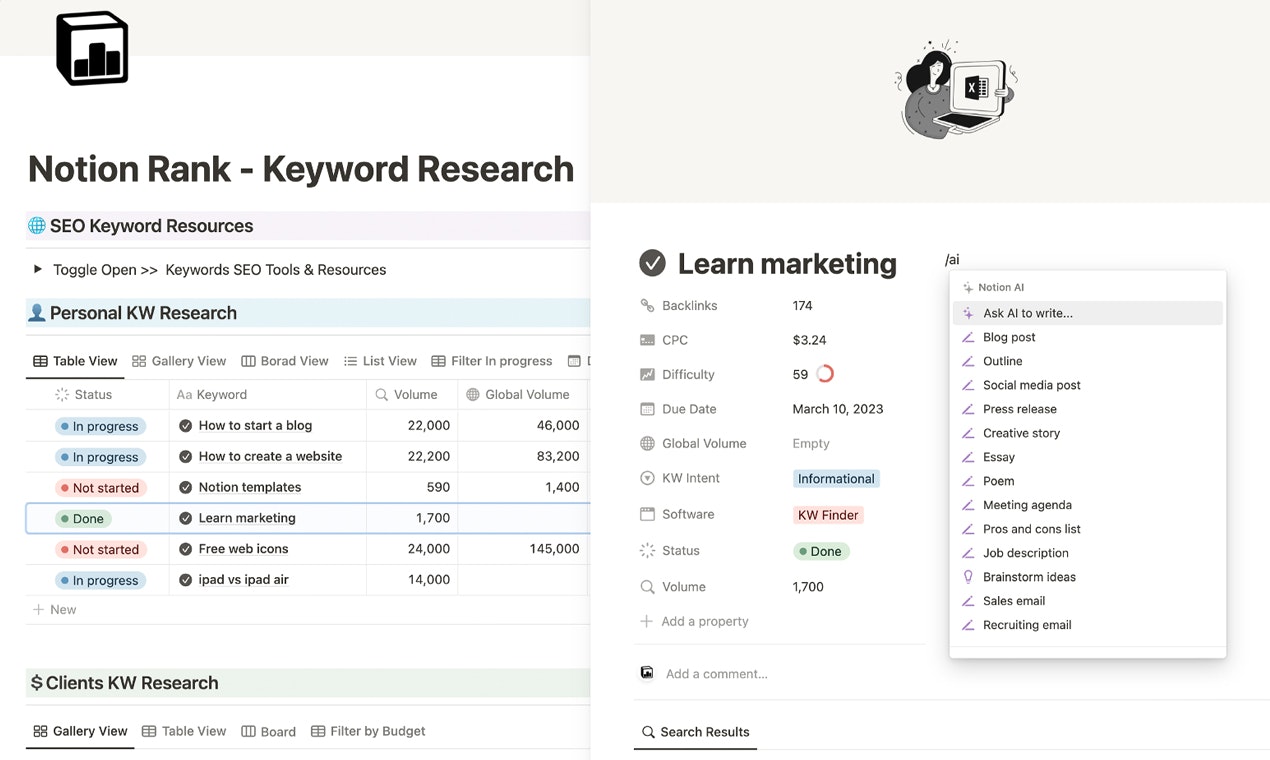Click the Difficulty progress ring
The height and width of the screenshot is (760, 1270).
[825, 374]
